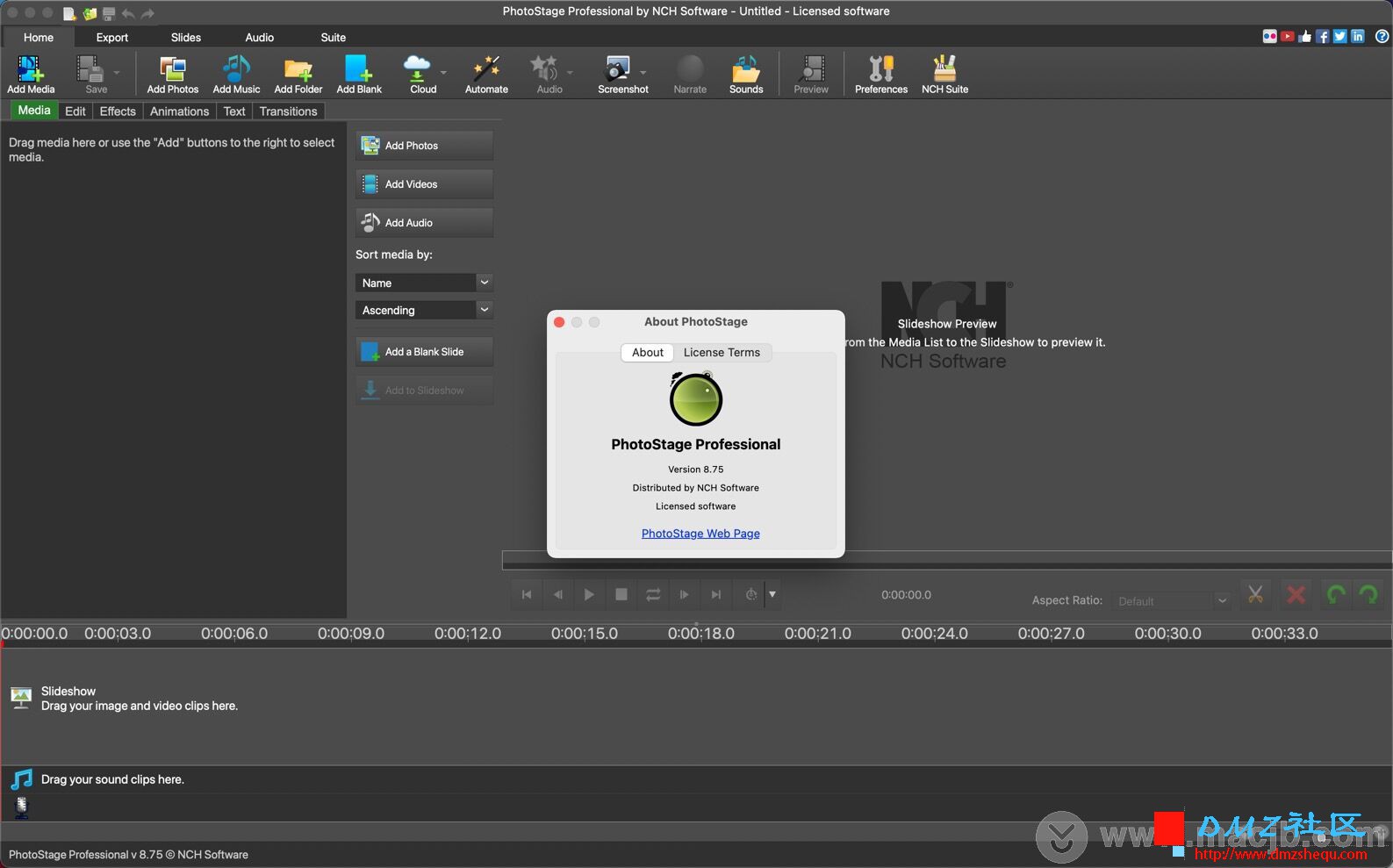Click the Add Photos panel button
This screenshot has height=868, width=1393.
424,146
